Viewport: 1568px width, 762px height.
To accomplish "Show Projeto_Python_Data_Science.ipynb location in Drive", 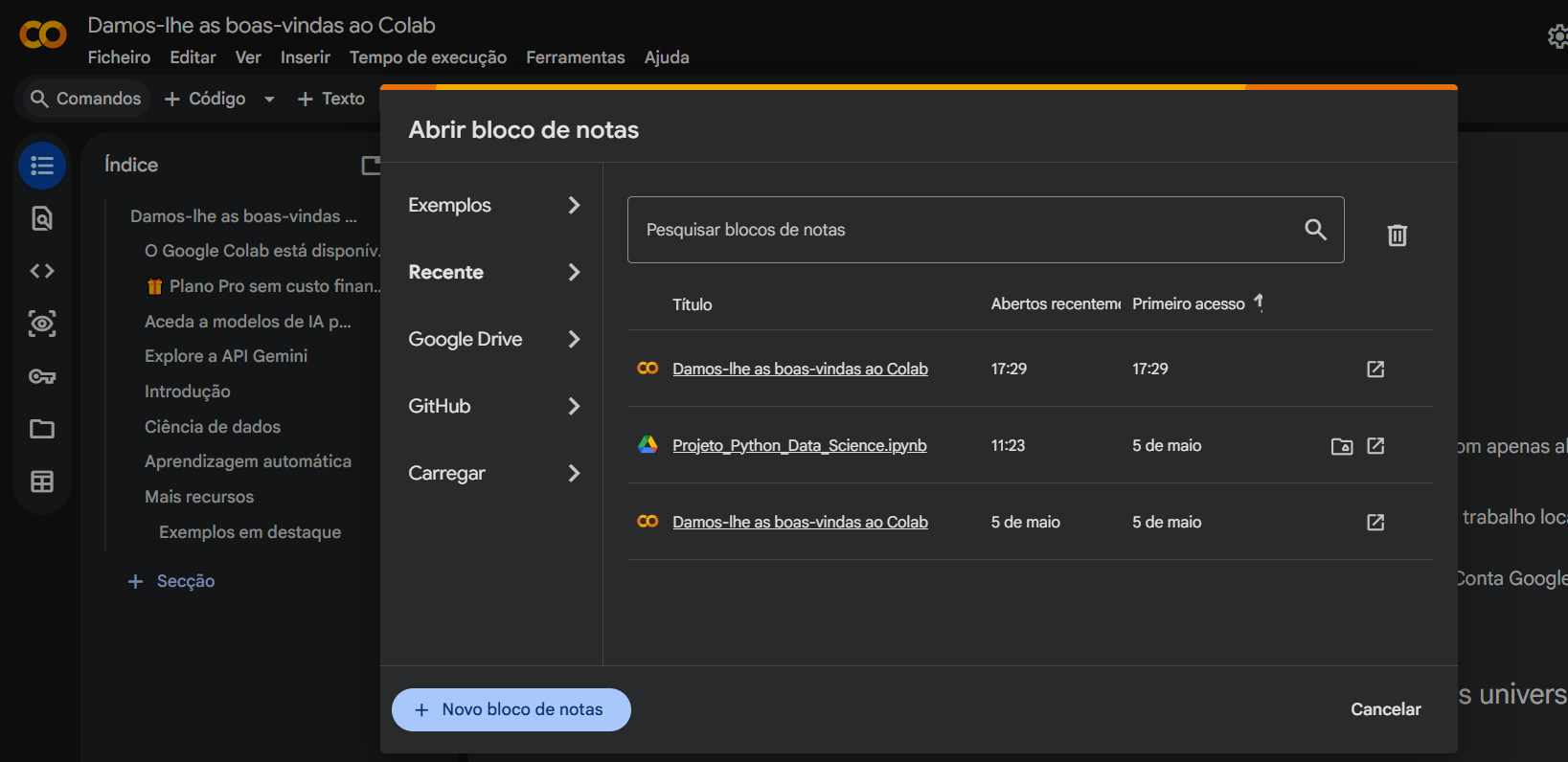I will [x=1342, y=446].
